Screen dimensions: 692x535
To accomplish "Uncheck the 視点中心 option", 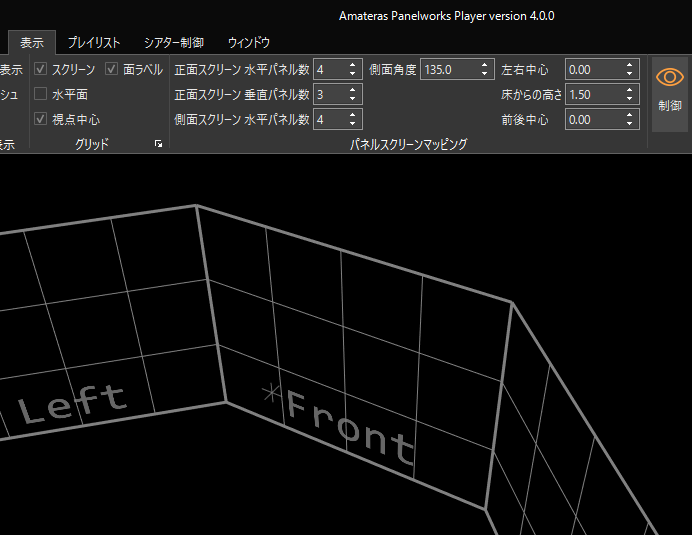I will (x=41, y=120).
